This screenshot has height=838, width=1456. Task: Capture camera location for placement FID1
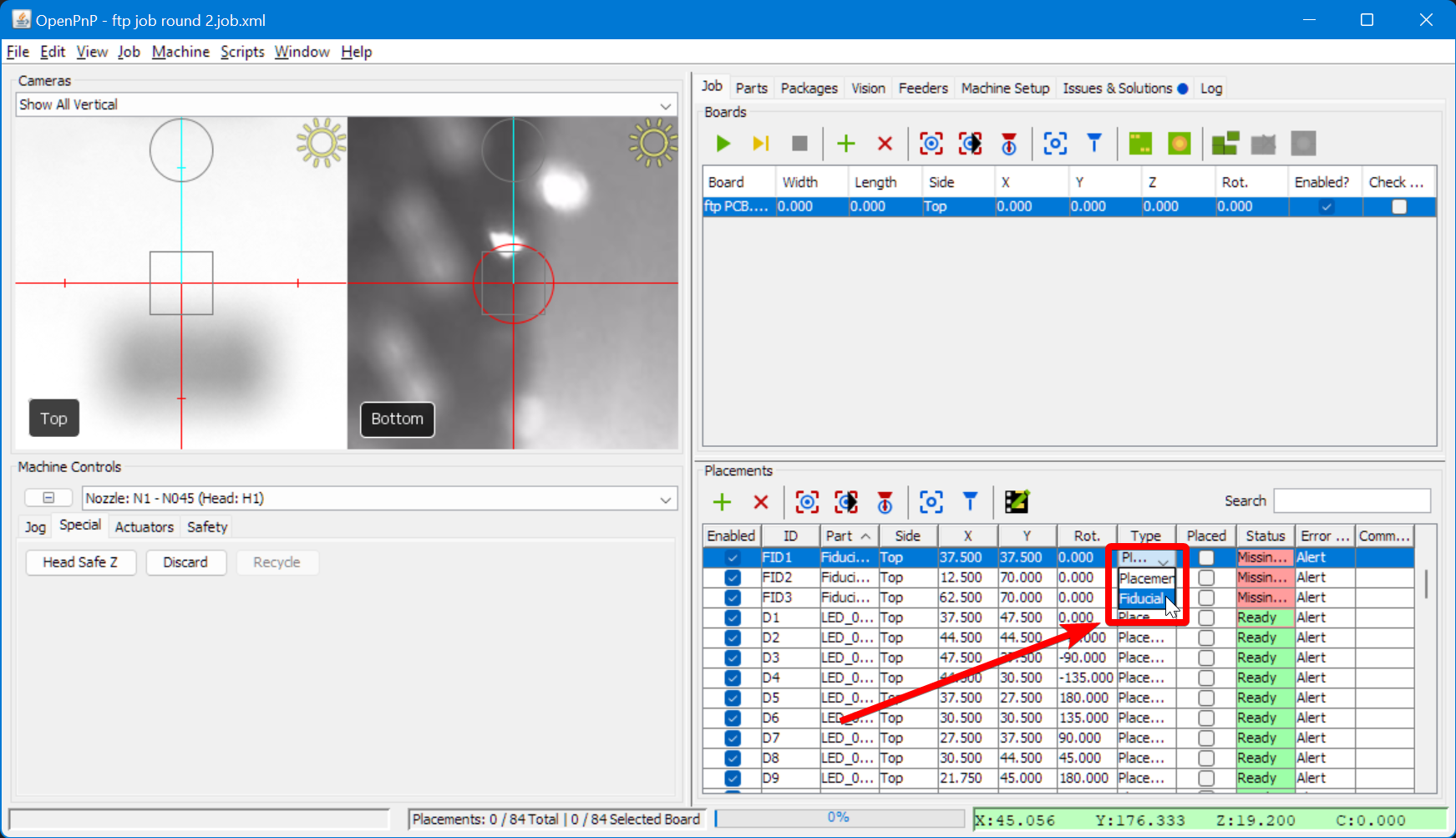tap(806, 502)
